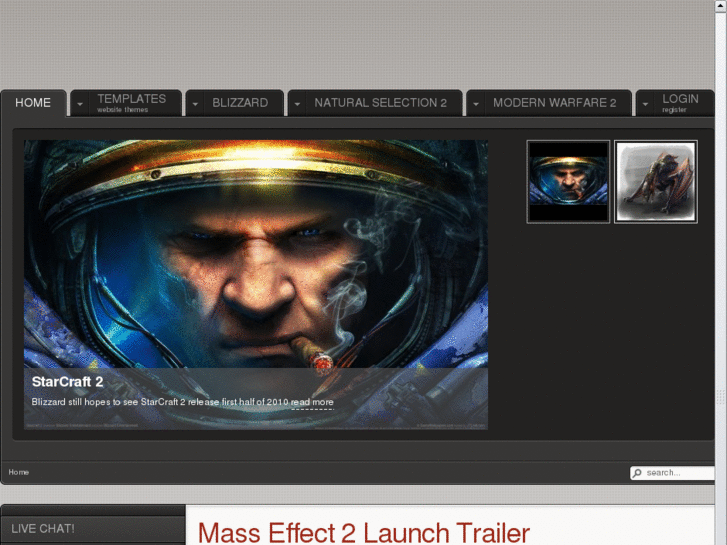Open the Mass Effect 2 Launch Trailer article

coord(364,532)
